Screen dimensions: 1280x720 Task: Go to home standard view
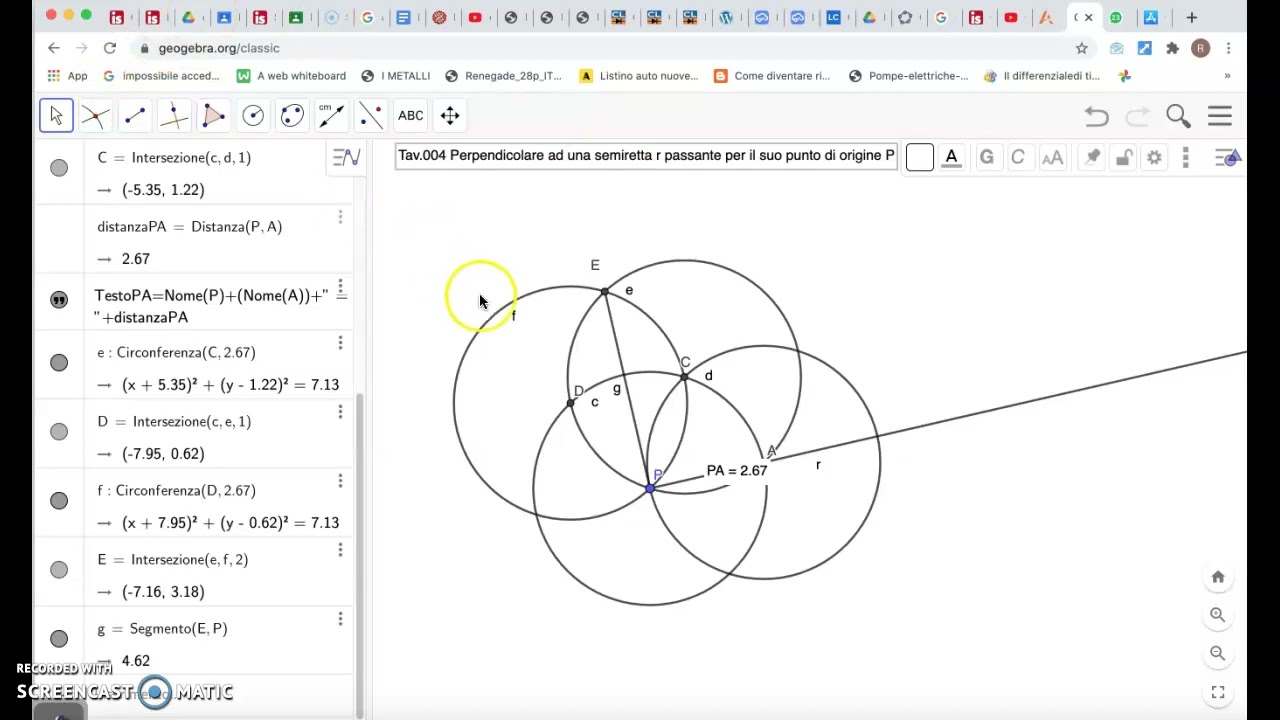(x=1218, y=577)
